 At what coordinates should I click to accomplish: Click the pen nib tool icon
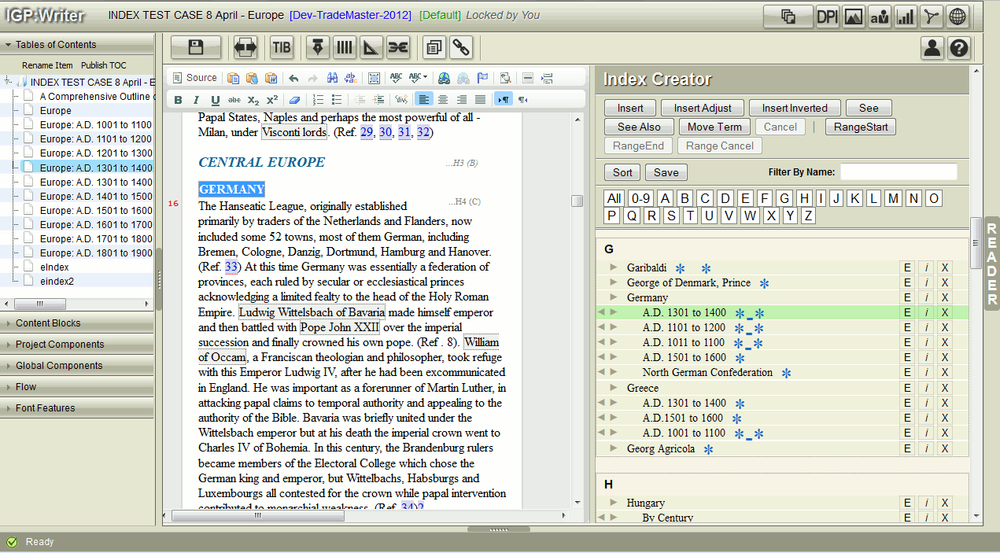point(318,47)
